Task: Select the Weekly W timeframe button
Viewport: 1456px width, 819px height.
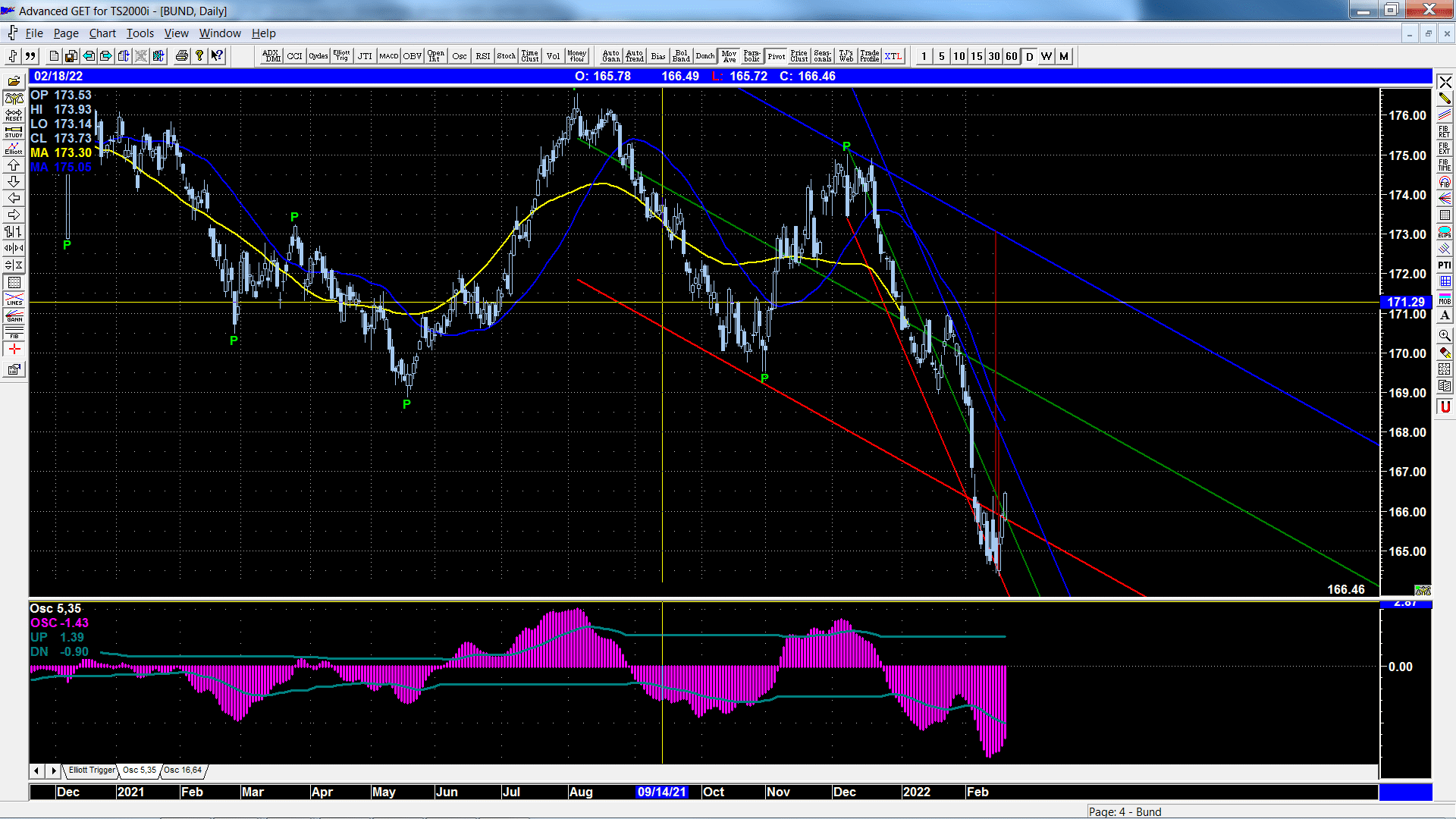Action: pyautogui.click(x=1046, y=56)
